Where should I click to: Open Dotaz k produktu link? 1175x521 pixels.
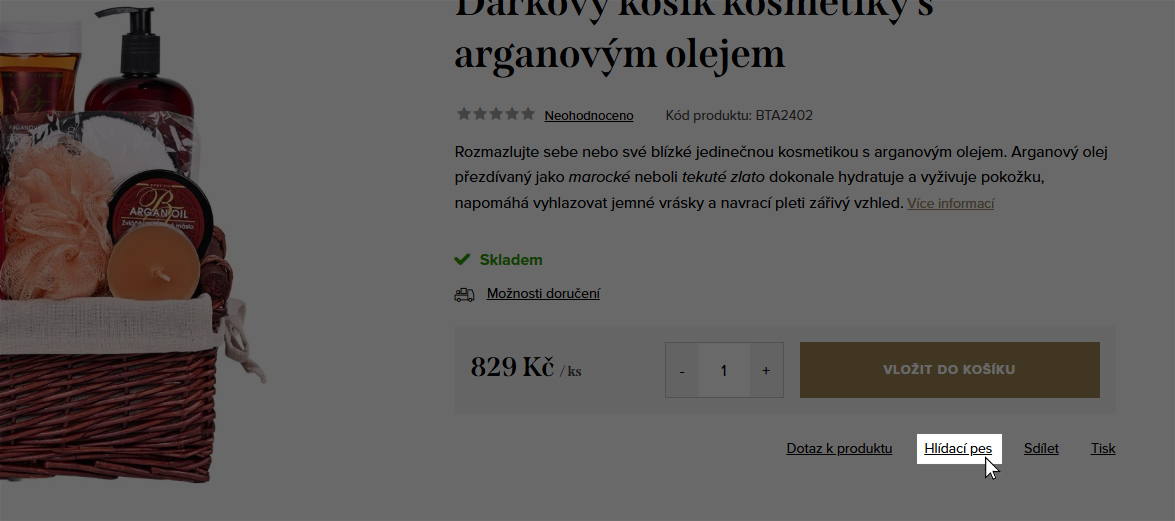(x=839, y=448)
